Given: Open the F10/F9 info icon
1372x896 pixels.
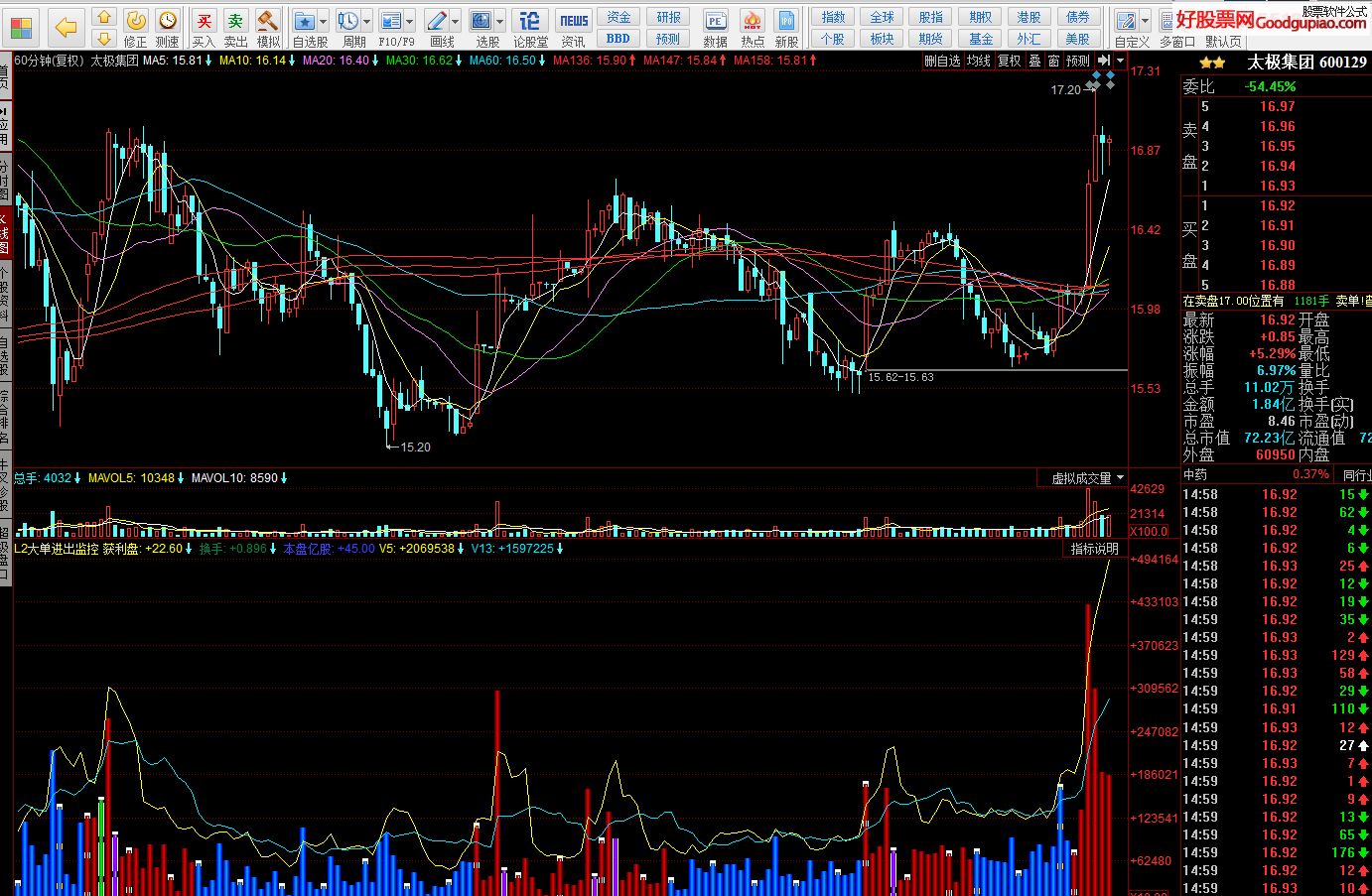Looking at the screenshot, I should coord(391,21).
